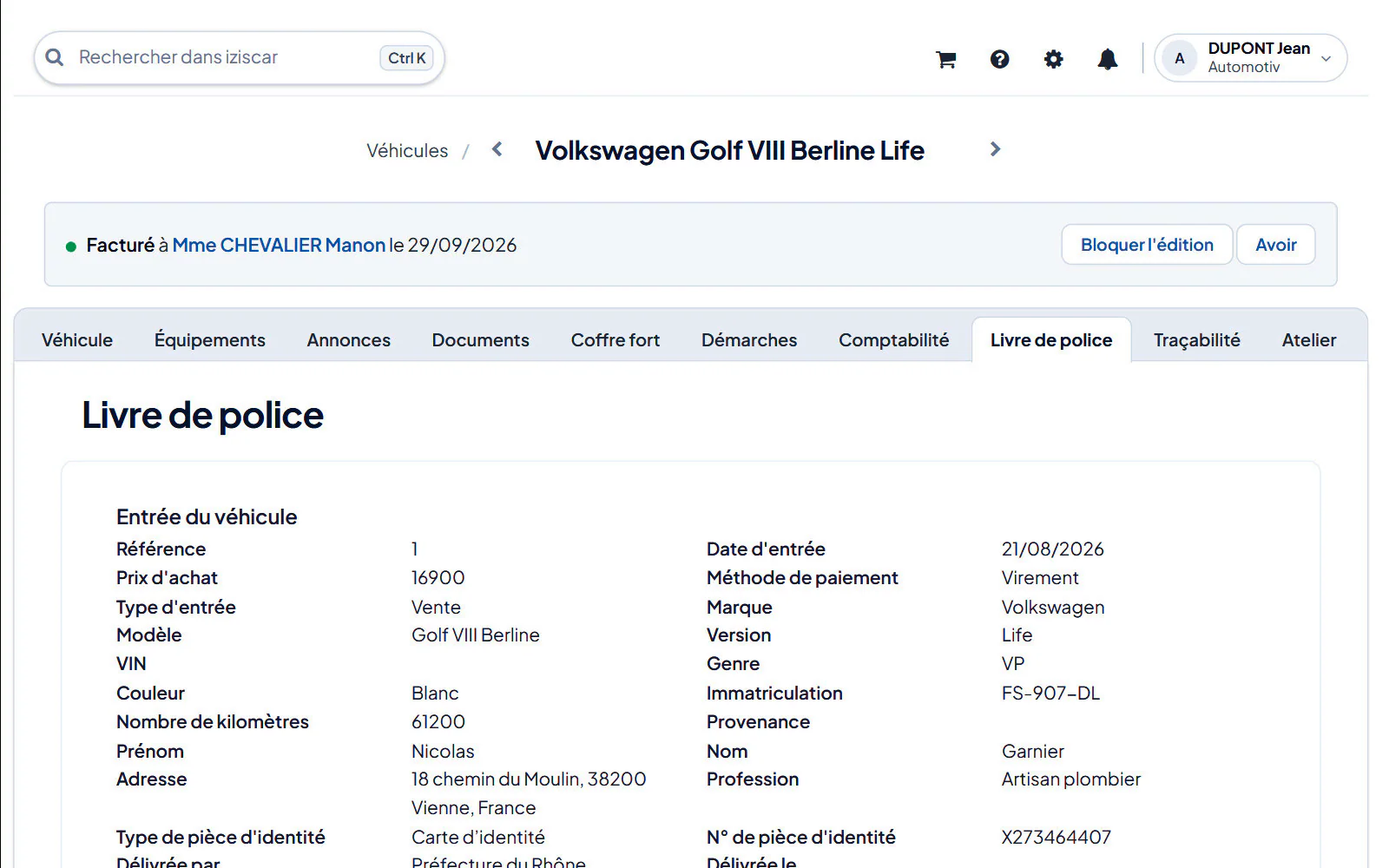Screen dimensions: 1389x868
Task: Click the profession Artisan plombier
Action: [1071, 779]
